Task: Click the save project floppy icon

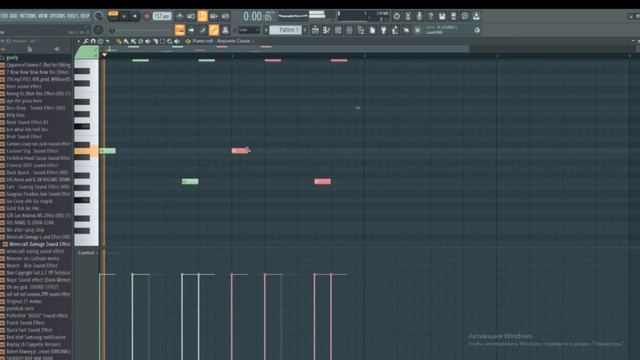Action: tap(442, 16)
